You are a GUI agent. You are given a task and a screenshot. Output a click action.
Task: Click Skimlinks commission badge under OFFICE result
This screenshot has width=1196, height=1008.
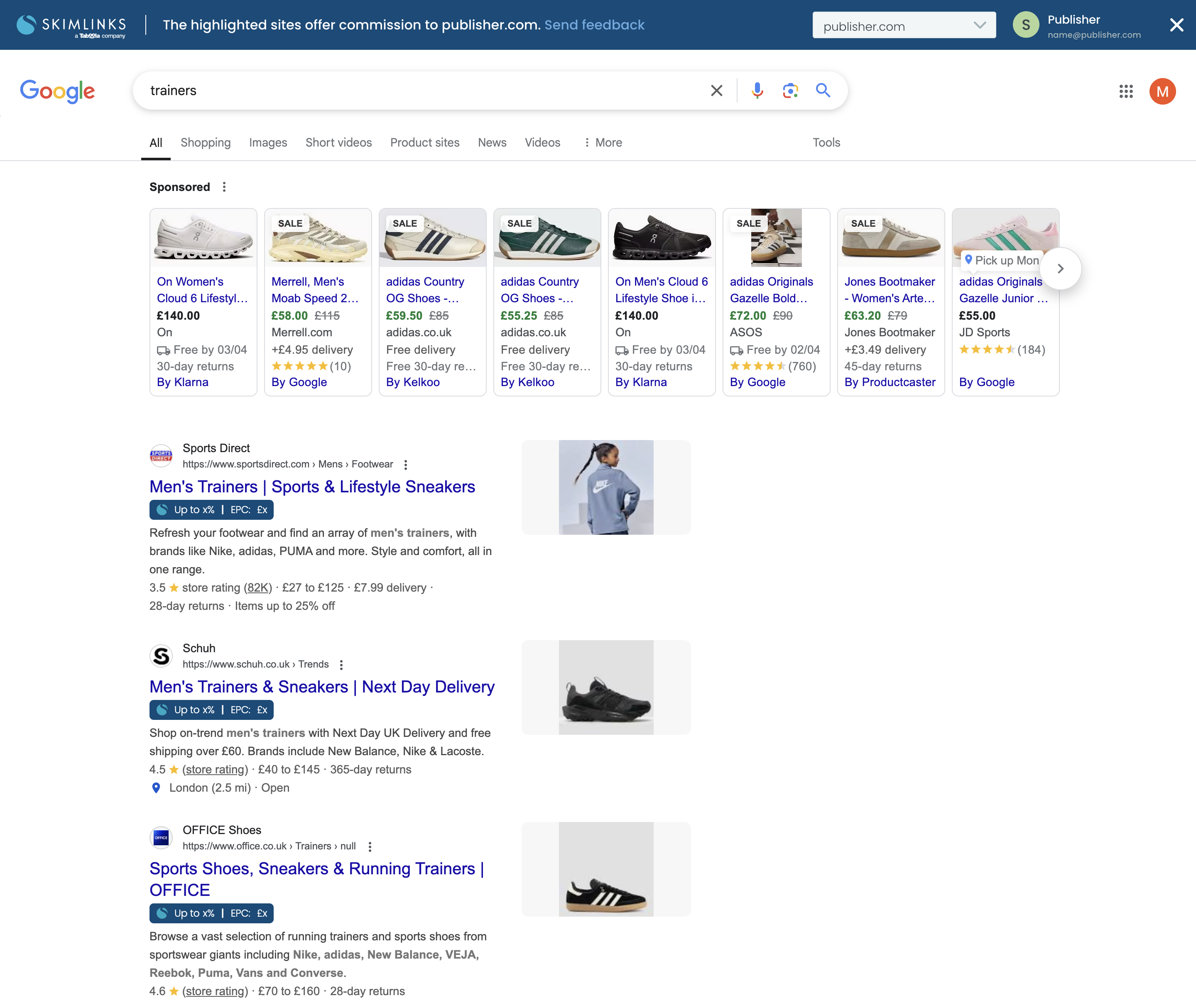click(211, 913)
